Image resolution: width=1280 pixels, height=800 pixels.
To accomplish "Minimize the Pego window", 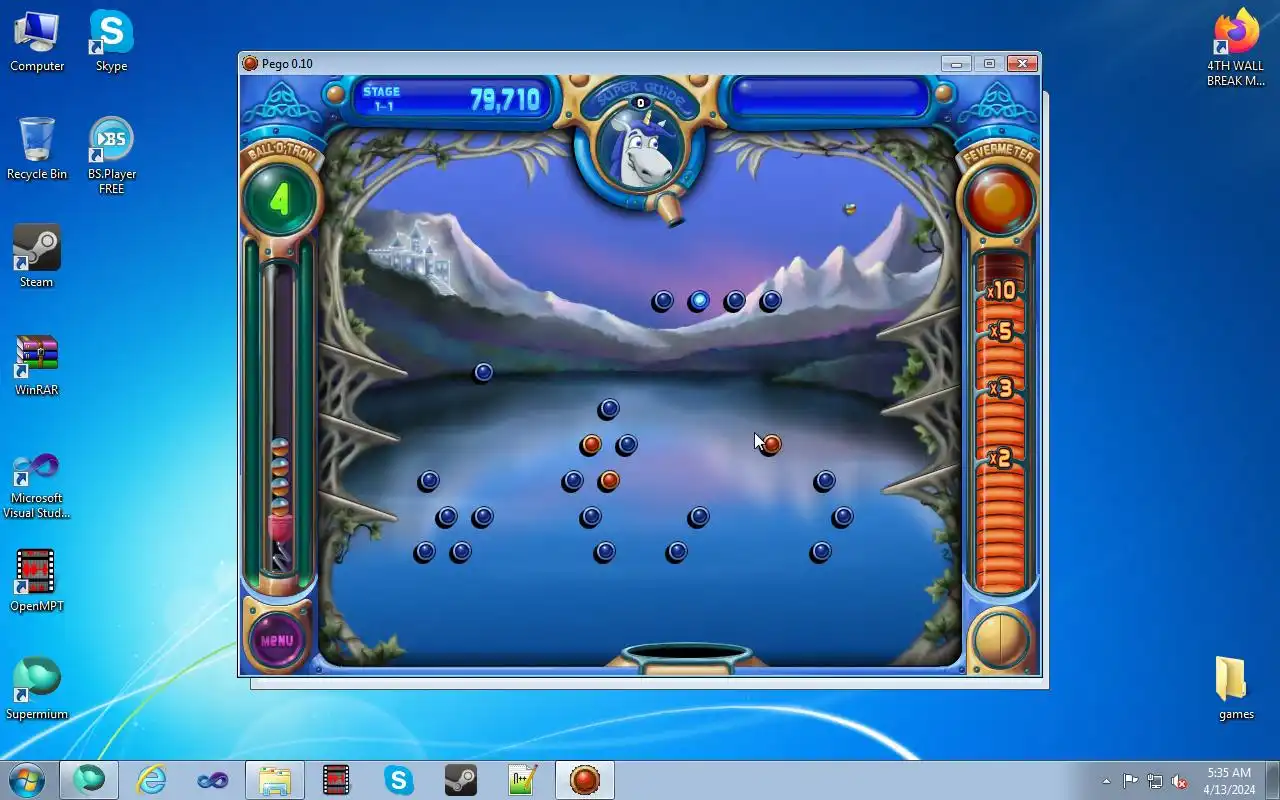I will click(x=956, y=64).
